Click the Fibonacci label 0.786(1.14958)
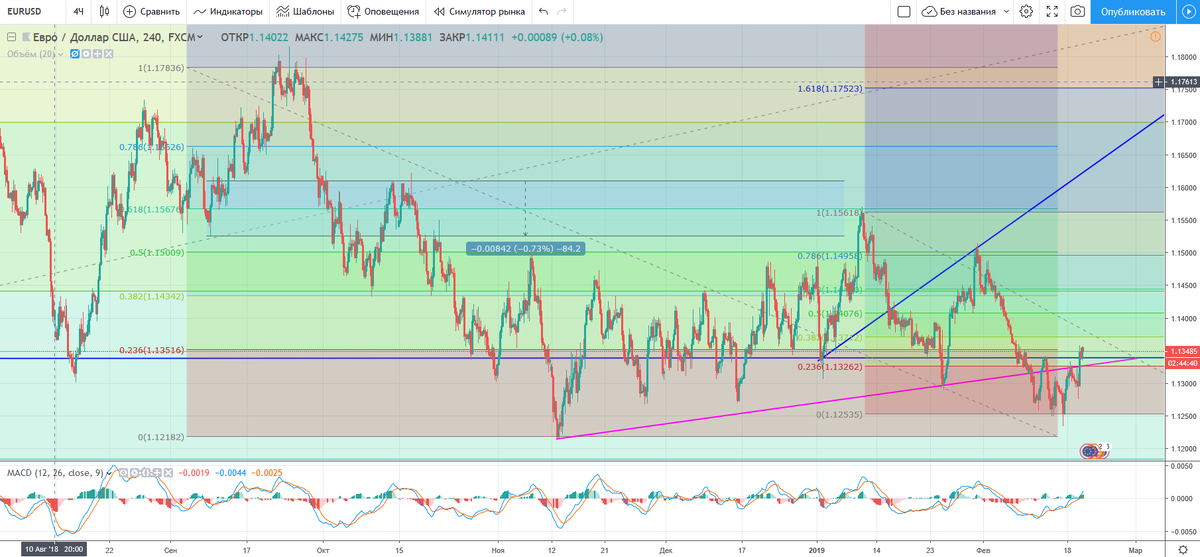The width and height of the screenshot is (1200, 557). pos(829,256)
